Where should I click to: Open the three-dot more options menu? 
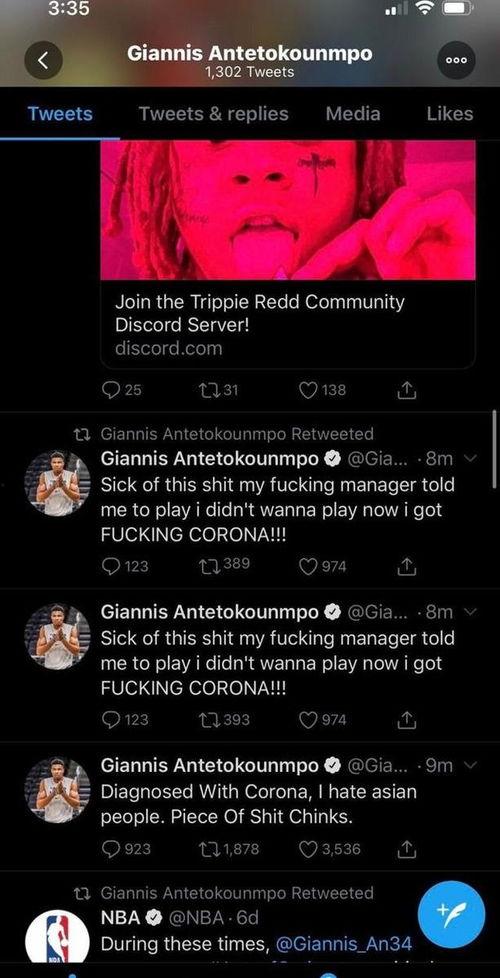(456, 61)
